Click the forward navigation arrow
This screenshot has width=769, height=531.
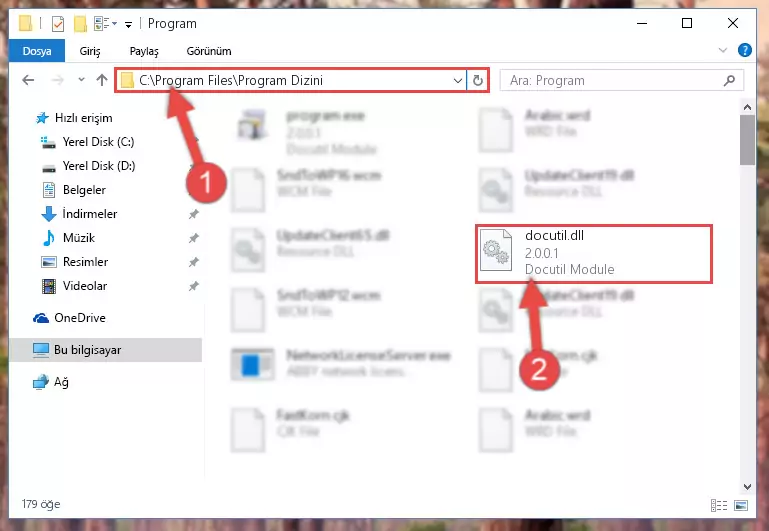[x=57, y=80]
